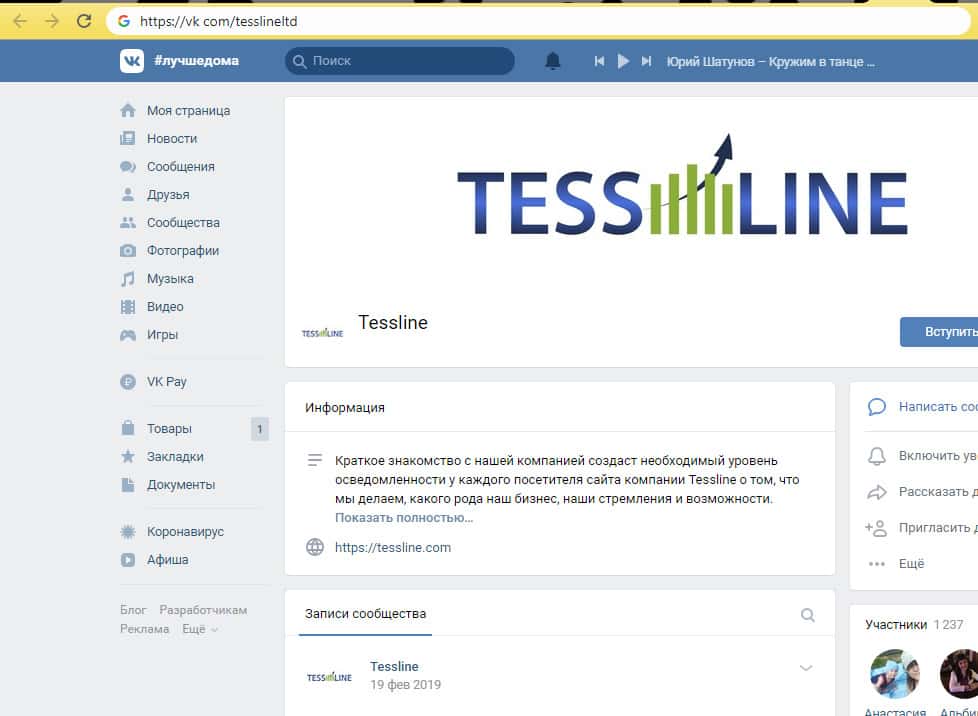Click the 19 фев 2019 post date

[405, 685]
